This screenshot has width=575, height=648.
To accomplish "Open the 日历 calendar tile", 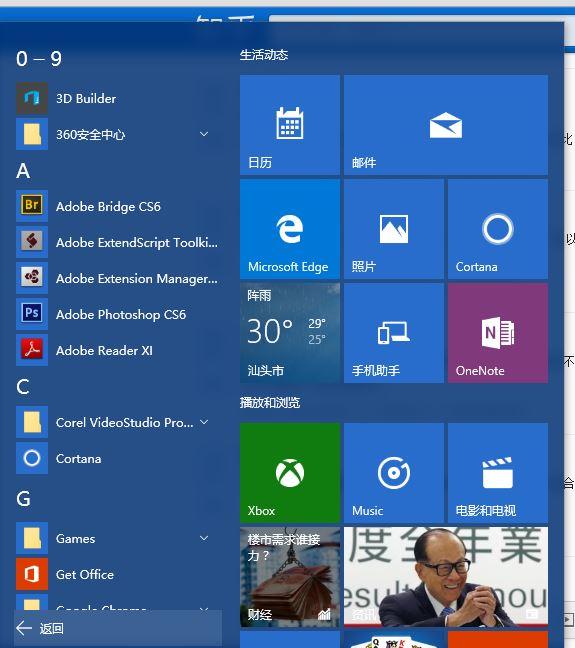I will coord(290,125).
